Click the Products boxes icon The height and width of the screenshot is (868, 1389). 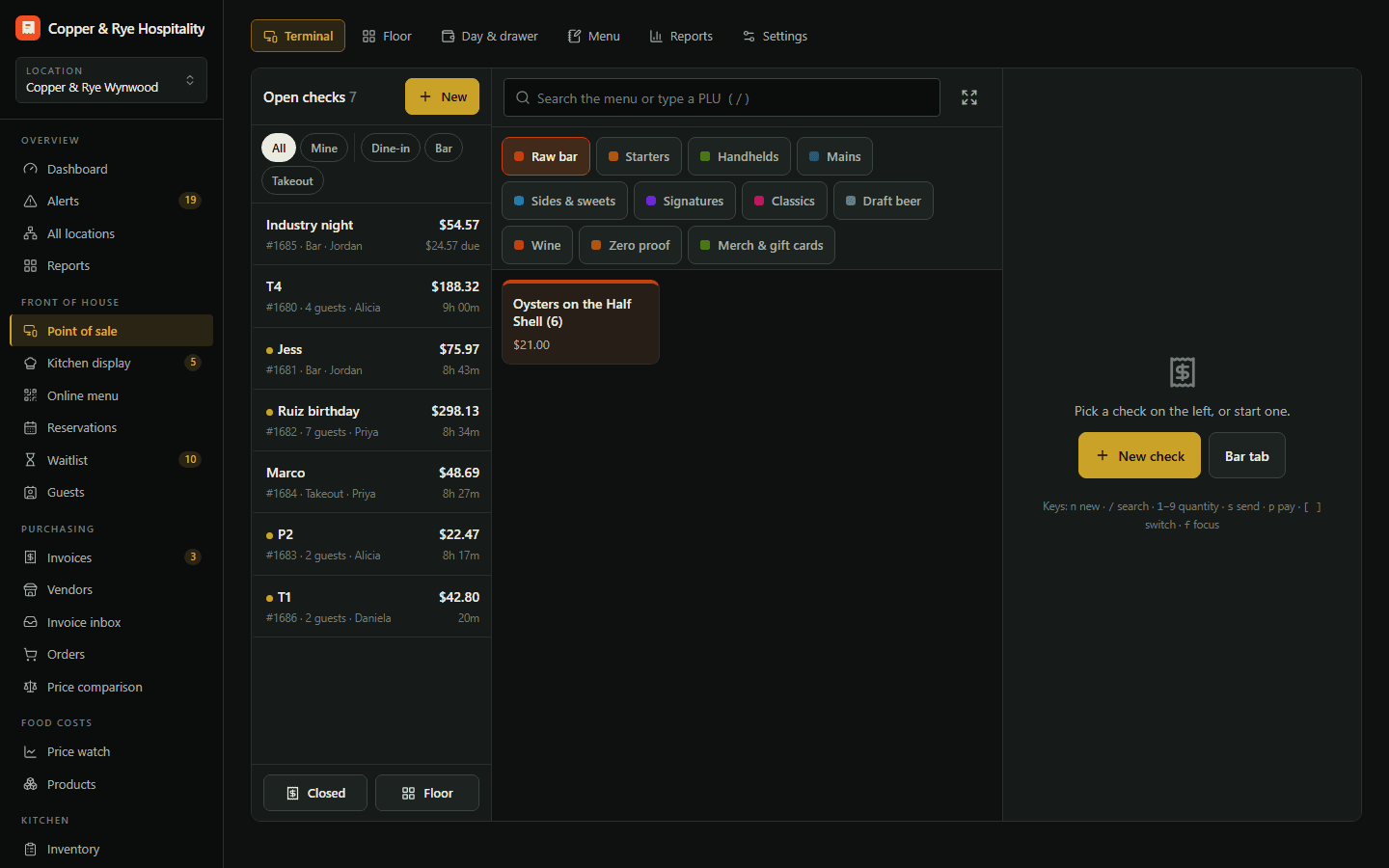click(30, 784)
